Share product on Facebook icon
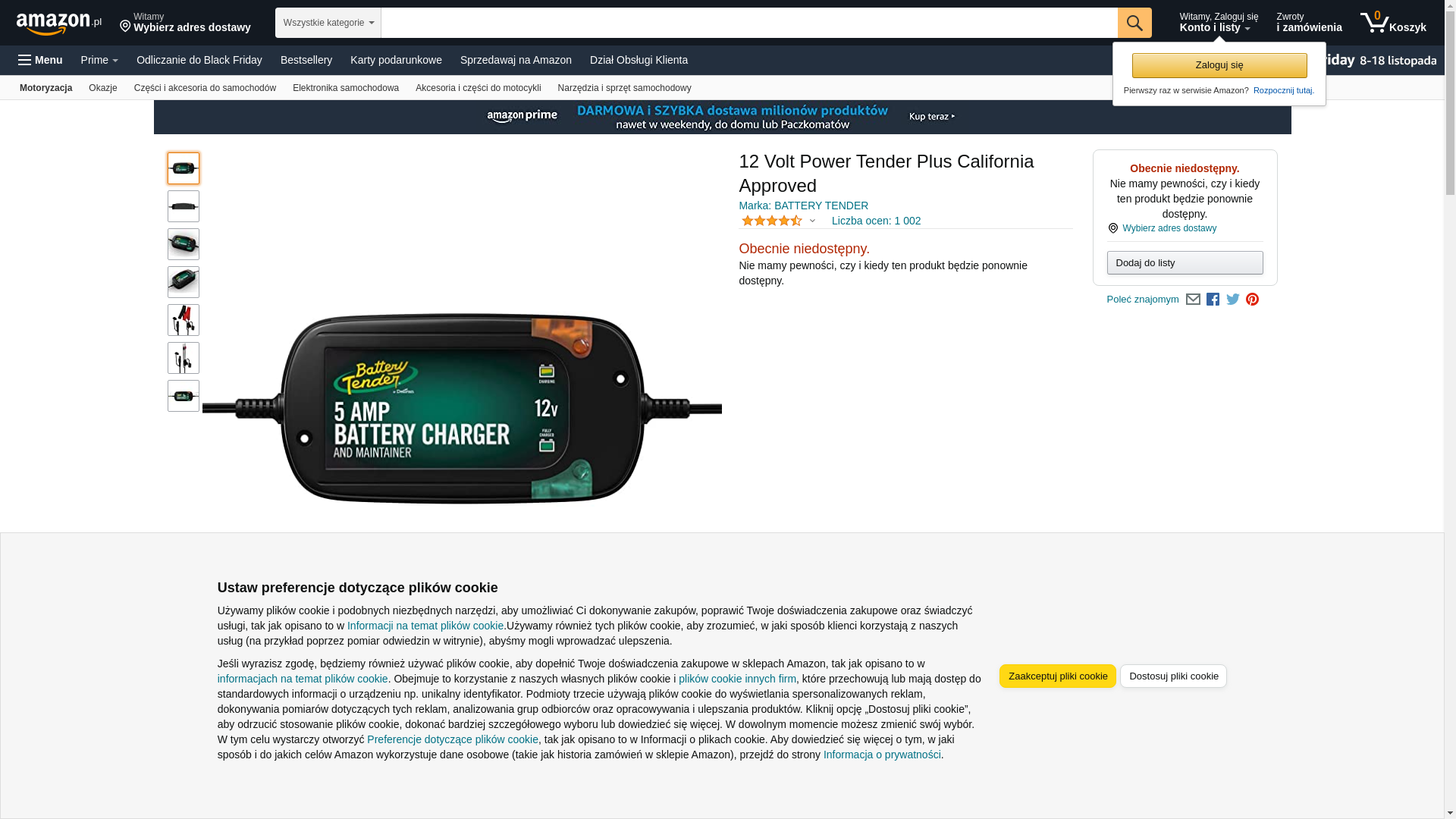Screen dimensions: 1456x819 coord(1213,300)
